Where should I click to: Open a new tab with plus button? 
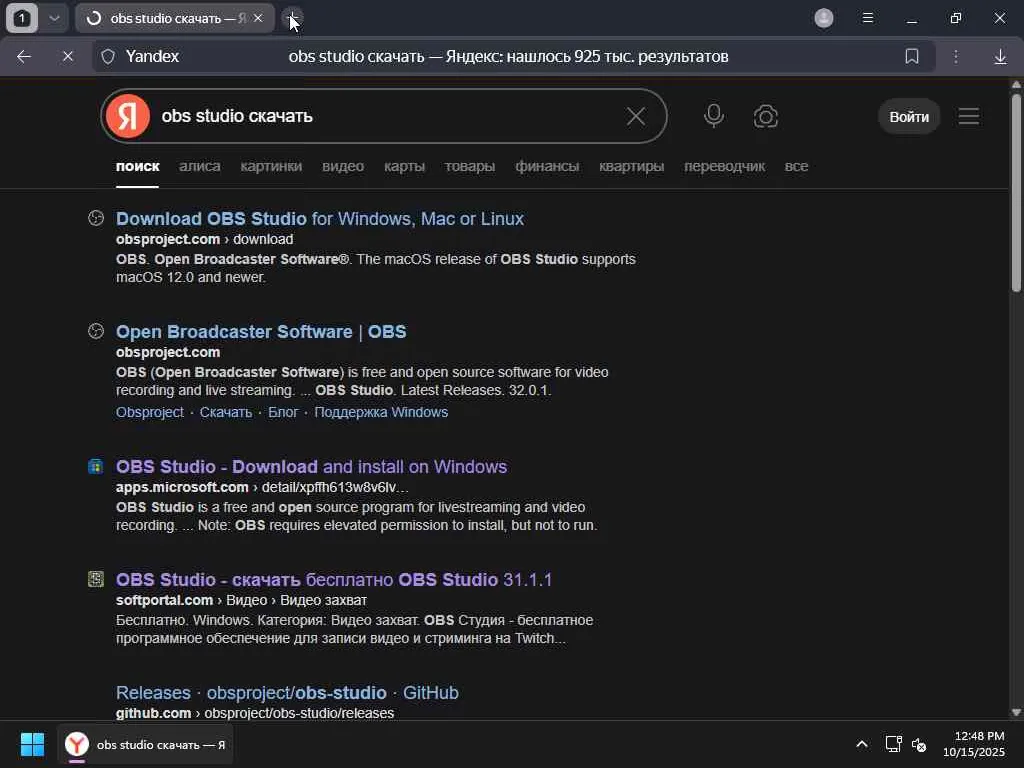[293, 18]
